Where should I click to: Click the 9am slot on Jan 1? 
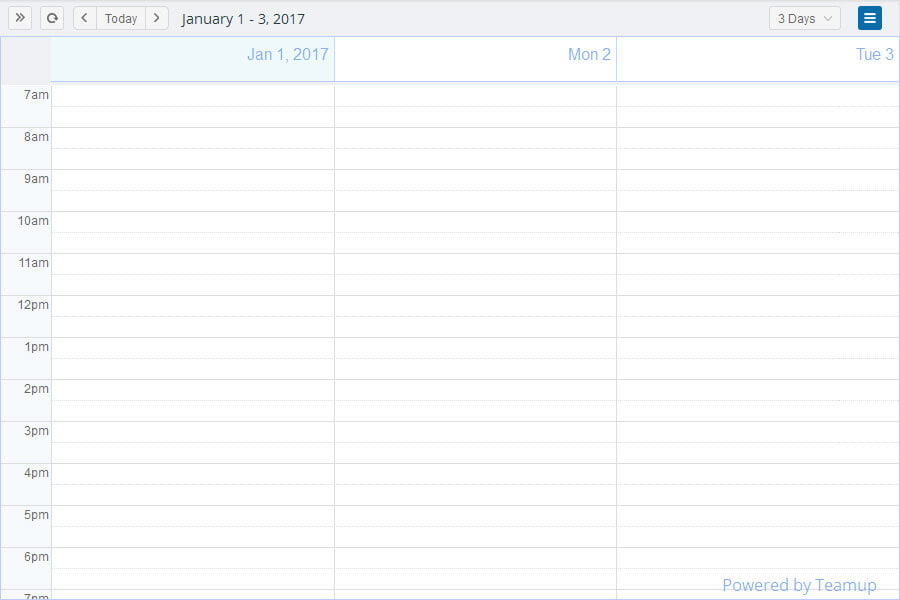tap(192, 180)
